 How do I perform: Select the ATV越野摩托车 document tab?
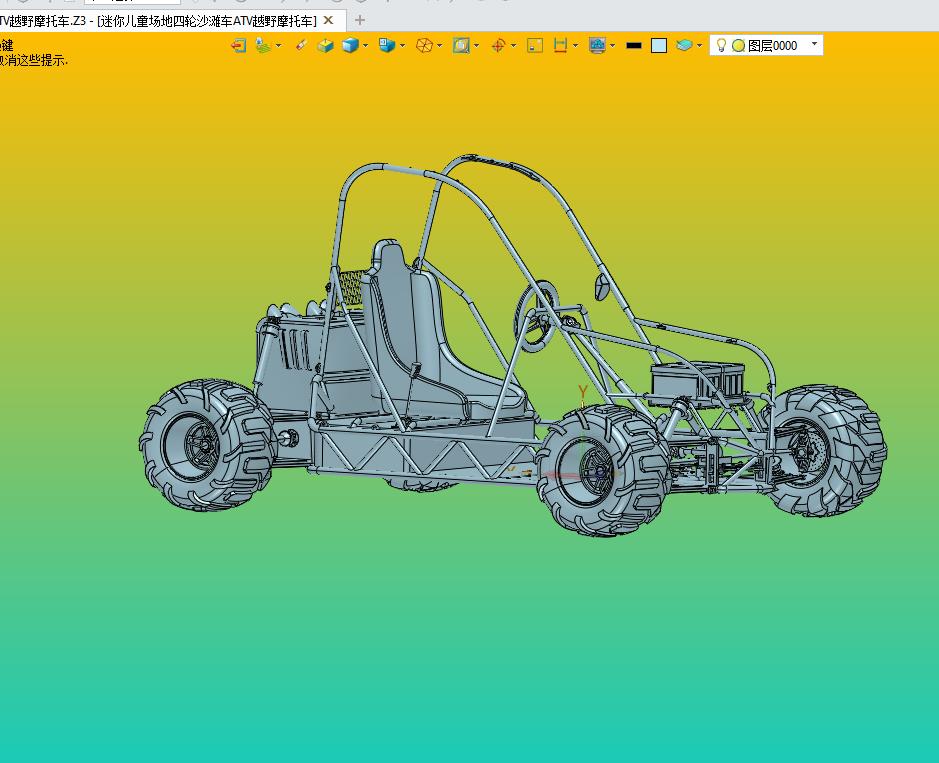(159, 21)
